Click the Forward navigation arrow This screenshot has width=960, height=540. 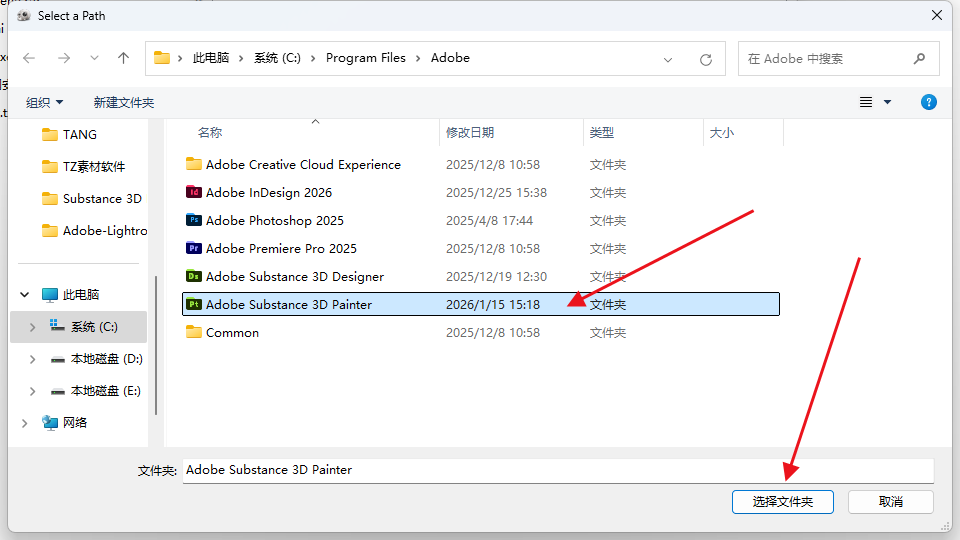click(x=64, y=58)
